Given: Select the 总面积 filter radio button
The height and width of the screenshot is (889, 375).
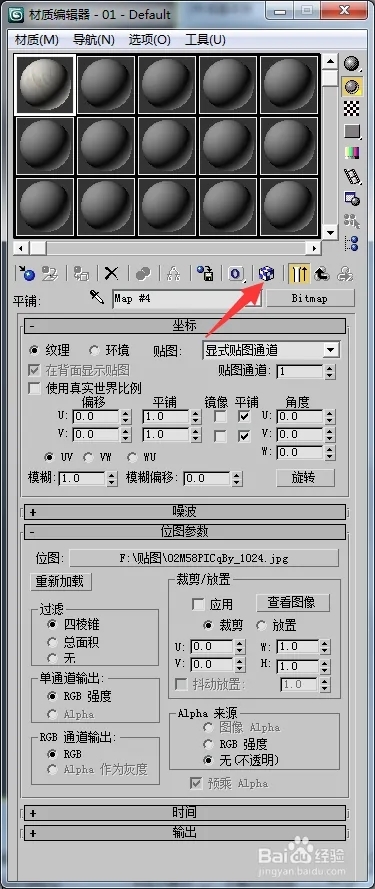Looking at the screenshot, I should click(53, 642).
